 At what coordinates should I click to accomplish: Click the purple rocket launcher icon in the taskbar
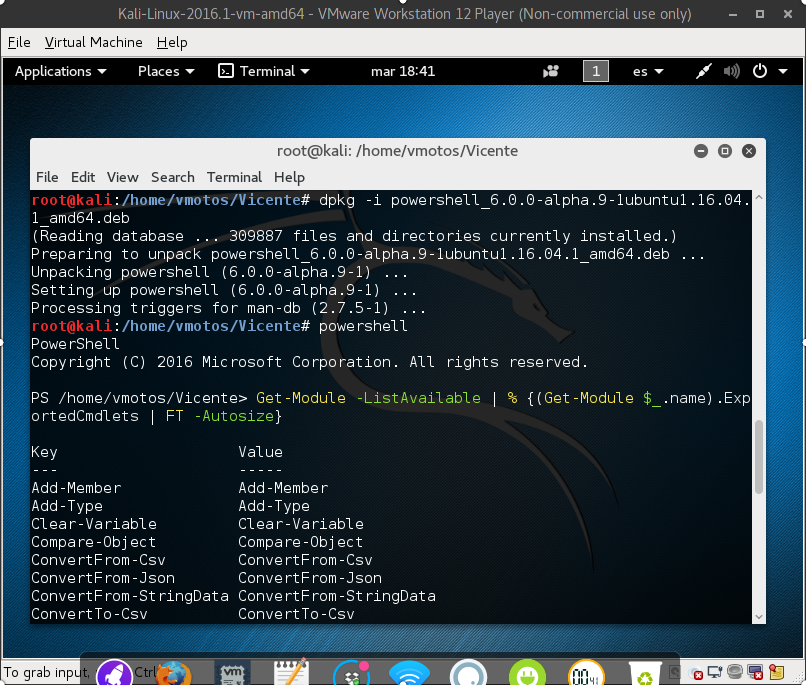115,672
